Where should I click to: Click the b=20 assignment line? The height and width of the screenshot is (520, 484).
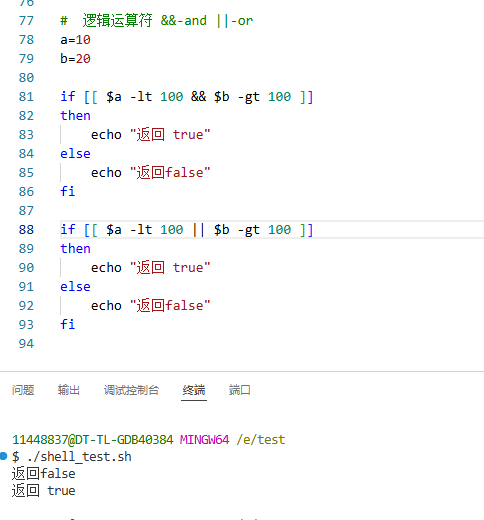tap(75, 59)
